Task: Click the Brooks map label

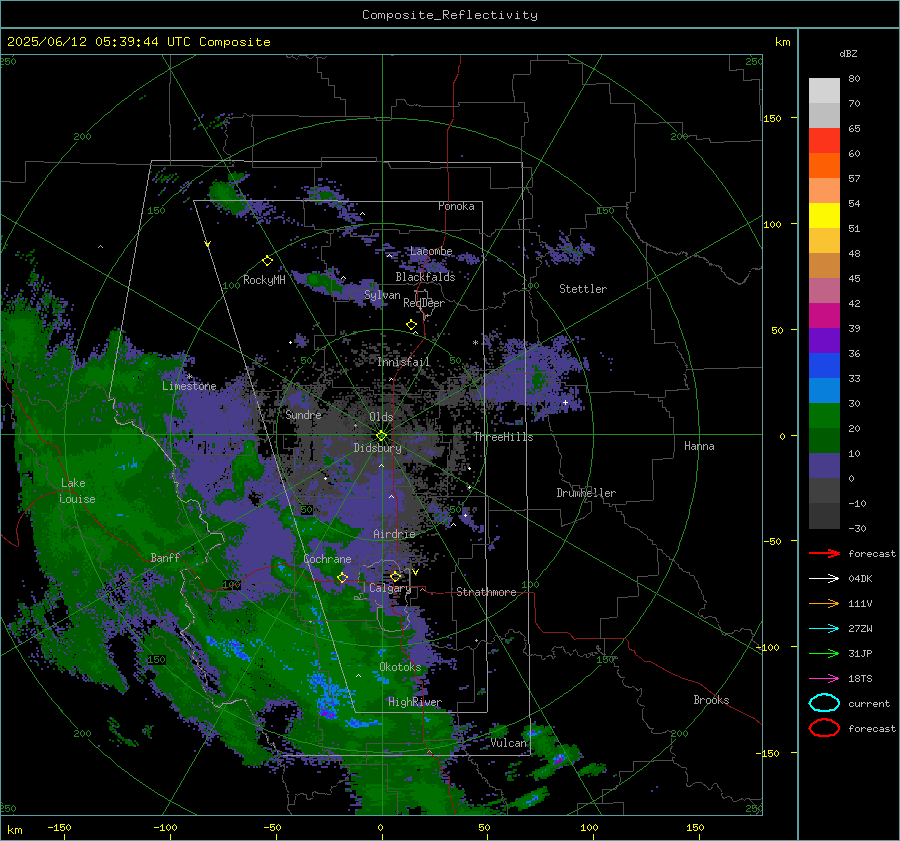Action: [711, 700]
